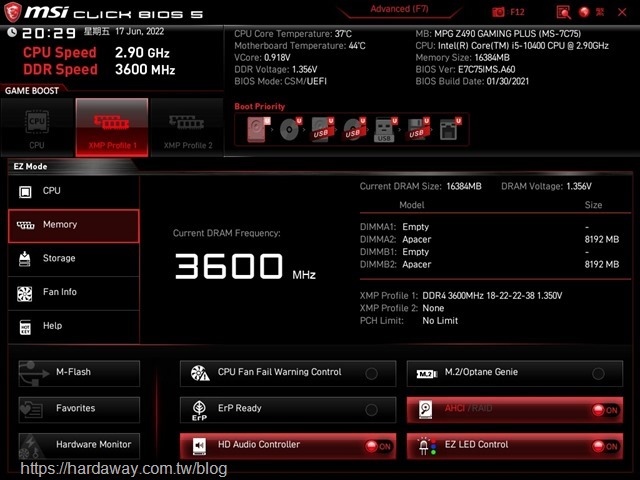Click the XMP Profile 1 DDR4 3600MHz details

tap(492, 296)
